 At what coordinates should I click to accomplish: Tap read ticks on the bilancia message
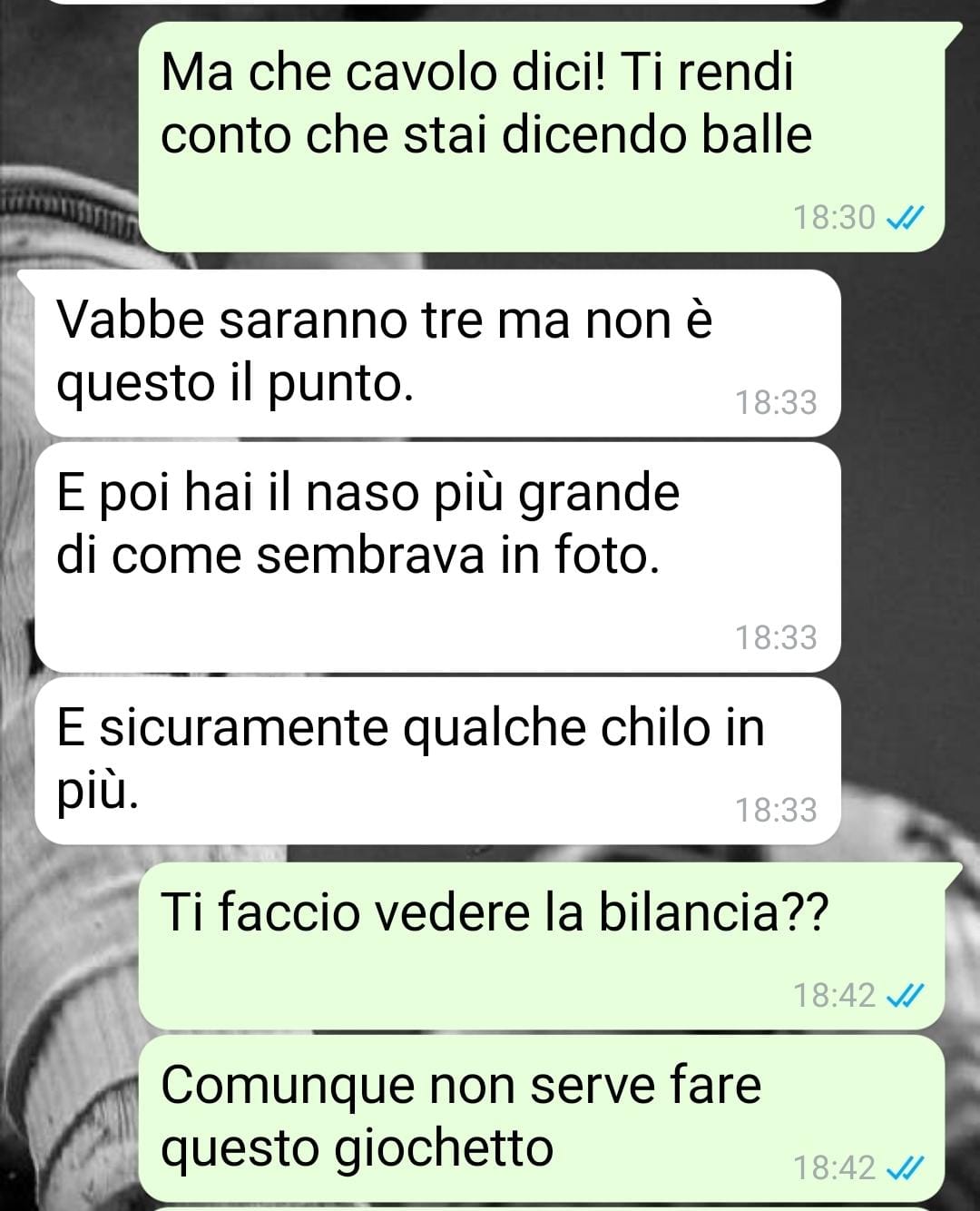(x=904, y=996)
